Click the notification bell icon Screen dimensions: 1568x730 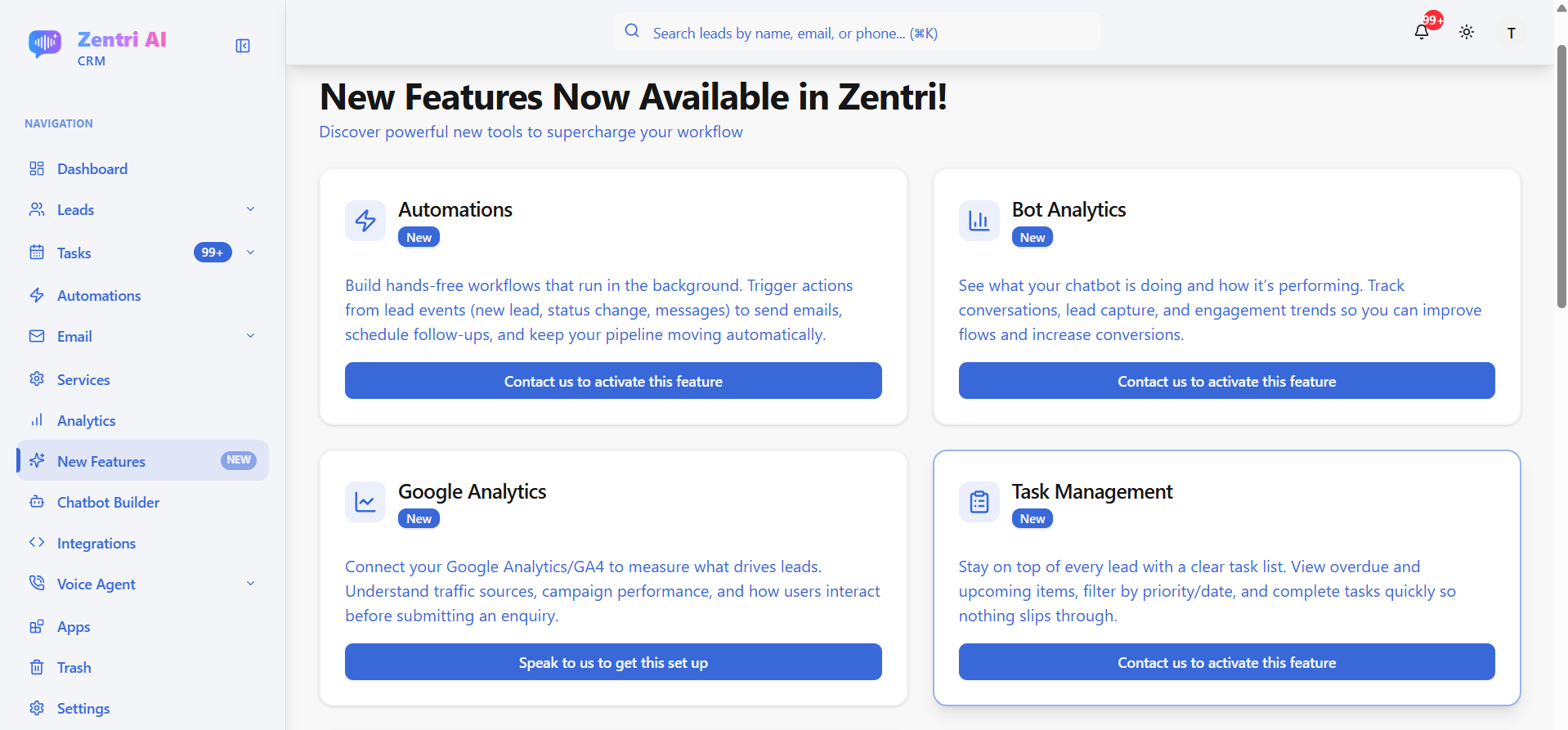click(1422, 33)
